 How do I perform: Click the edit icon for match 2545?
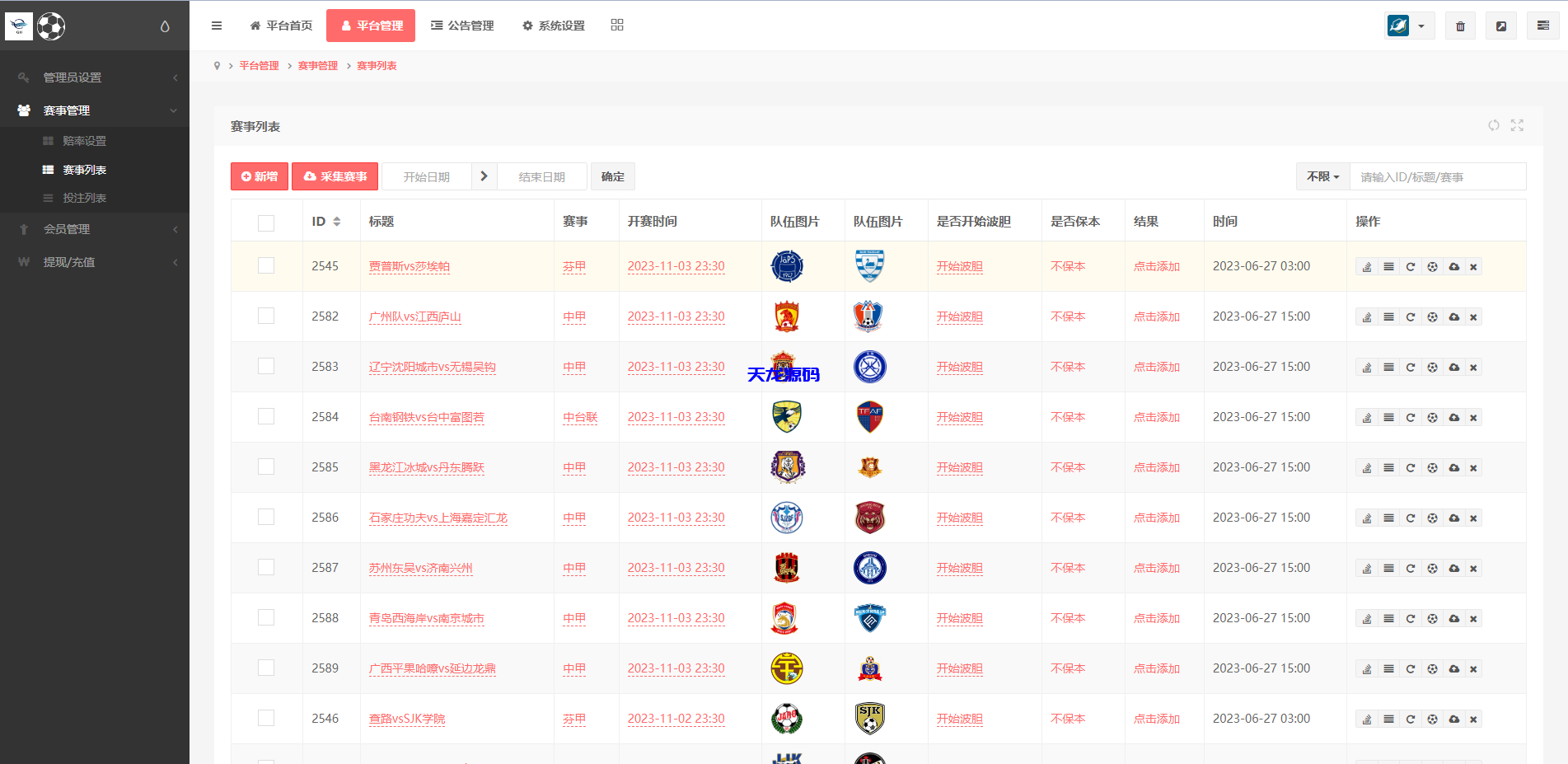[x=1366, y=266]
